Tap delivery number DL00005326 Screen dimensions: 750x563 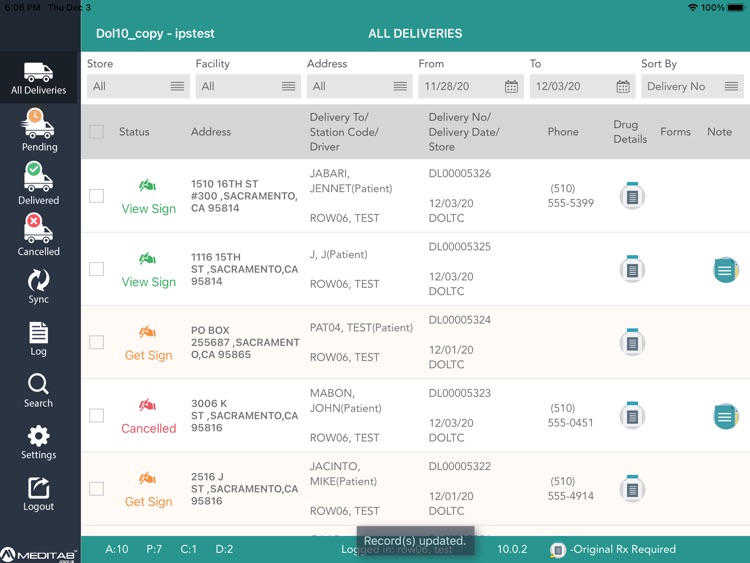pyautogui.click(x=460, y=174)
